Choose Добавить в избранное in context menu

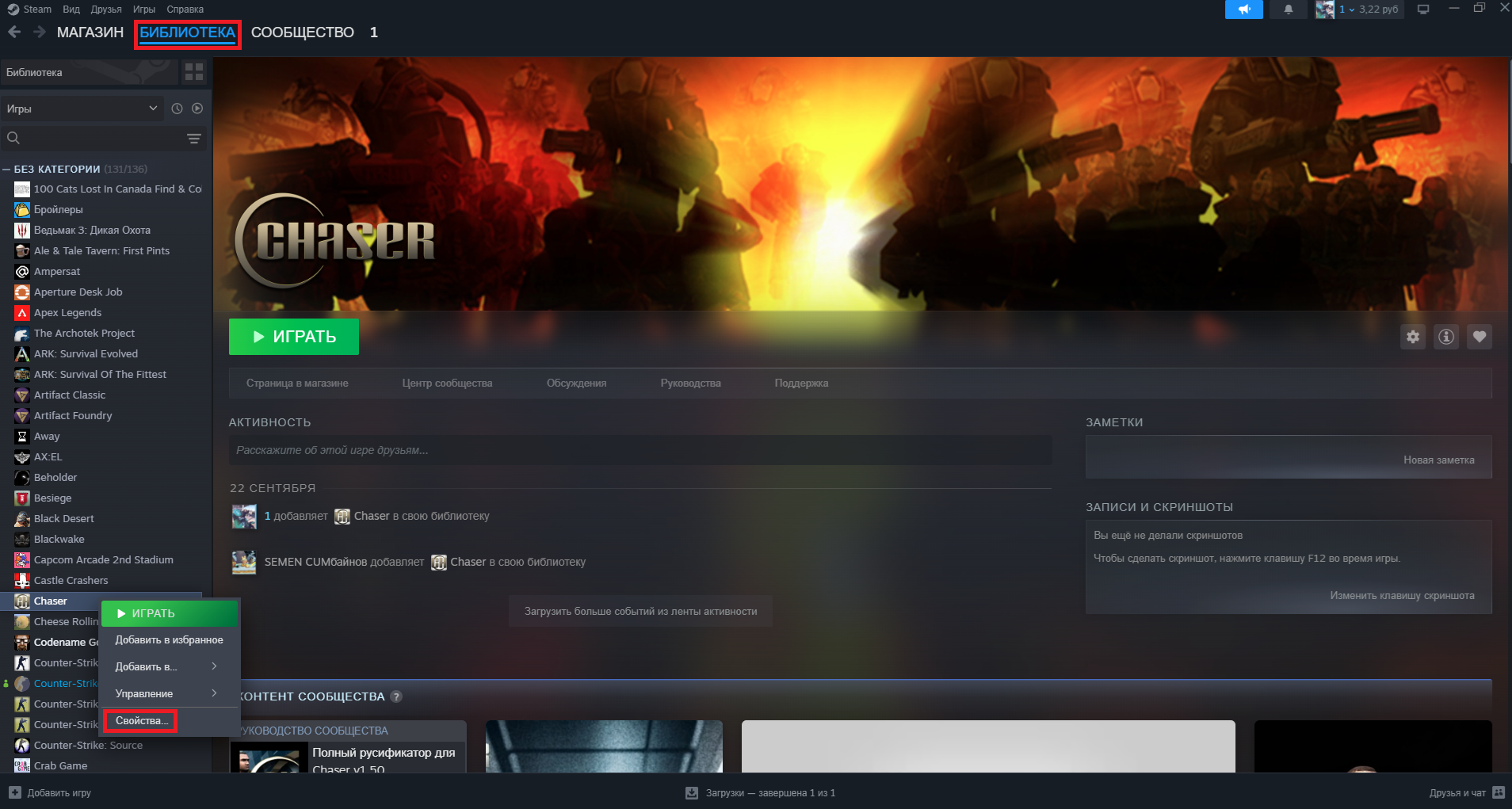pos(170,639)
